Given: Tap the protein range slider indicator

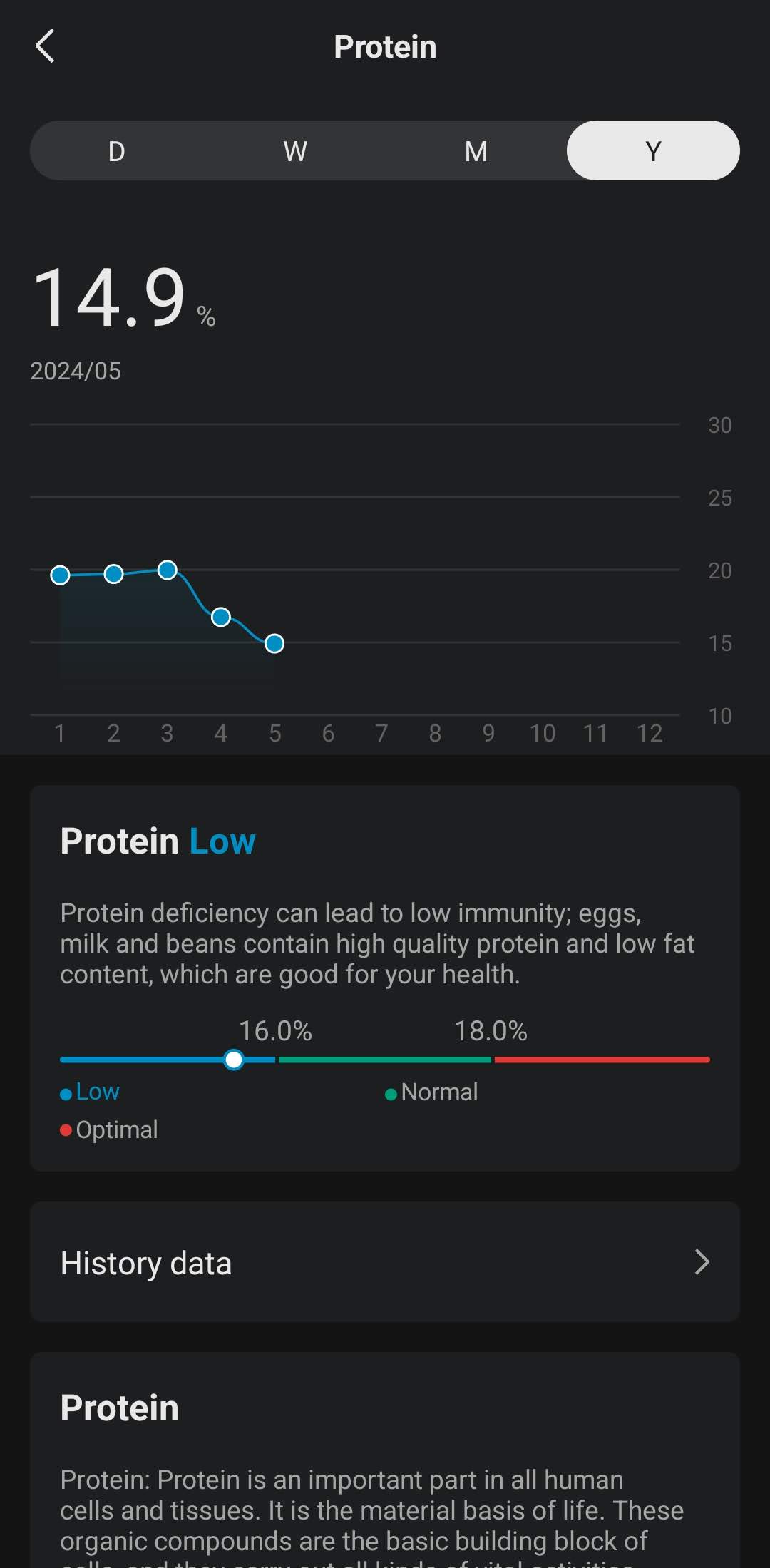Looking at the screenshot, I should [x=234, y=1060].
